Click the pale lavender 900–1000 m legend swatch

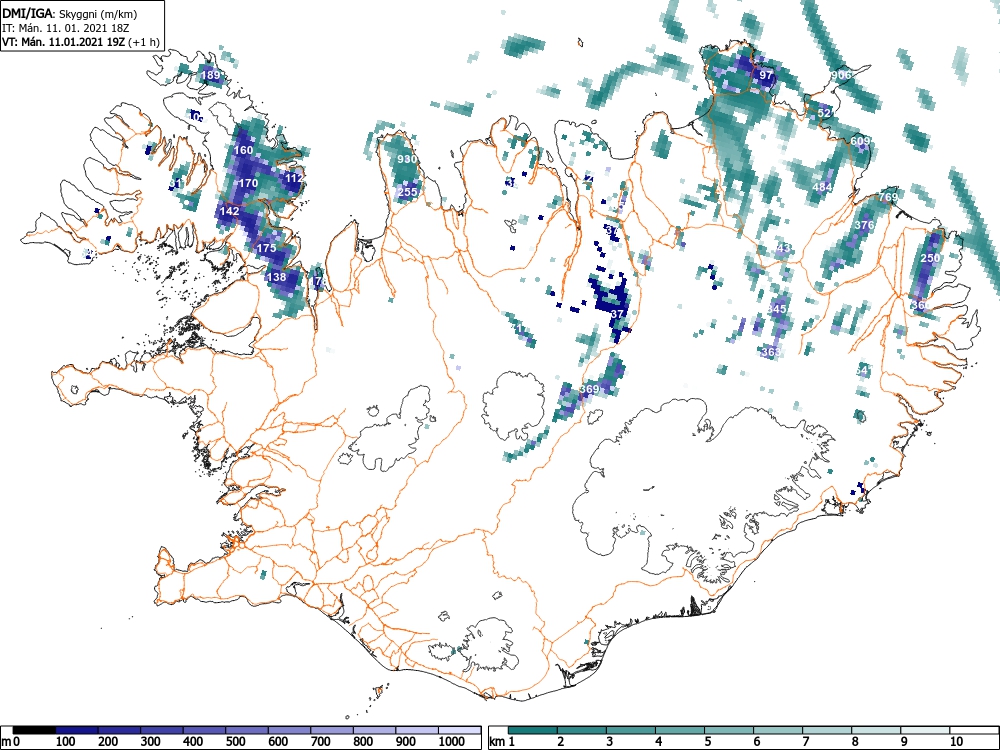click(x=417, y=730)
